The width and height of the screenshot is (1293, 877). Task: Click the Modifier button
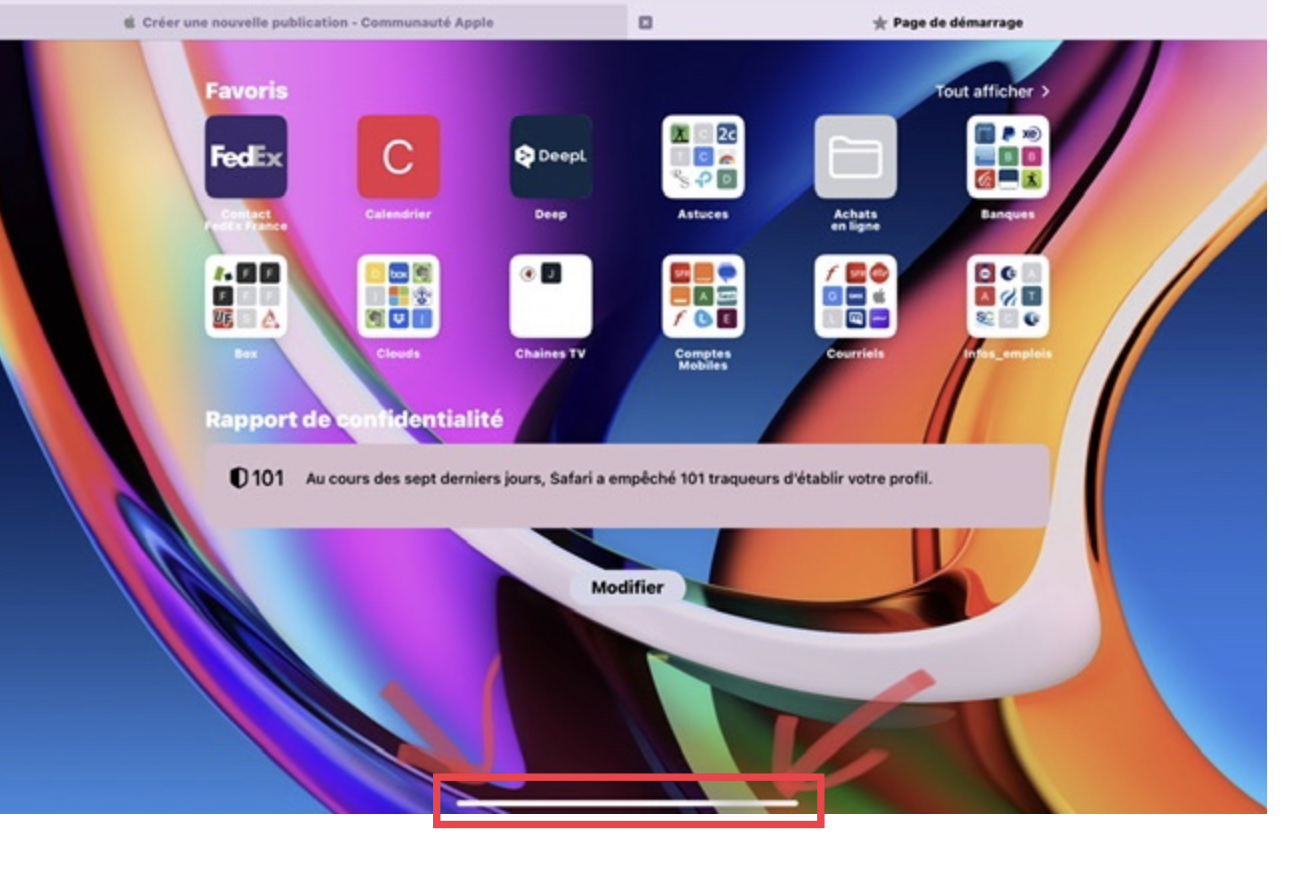pyautogui.click(x=627, y=587)
